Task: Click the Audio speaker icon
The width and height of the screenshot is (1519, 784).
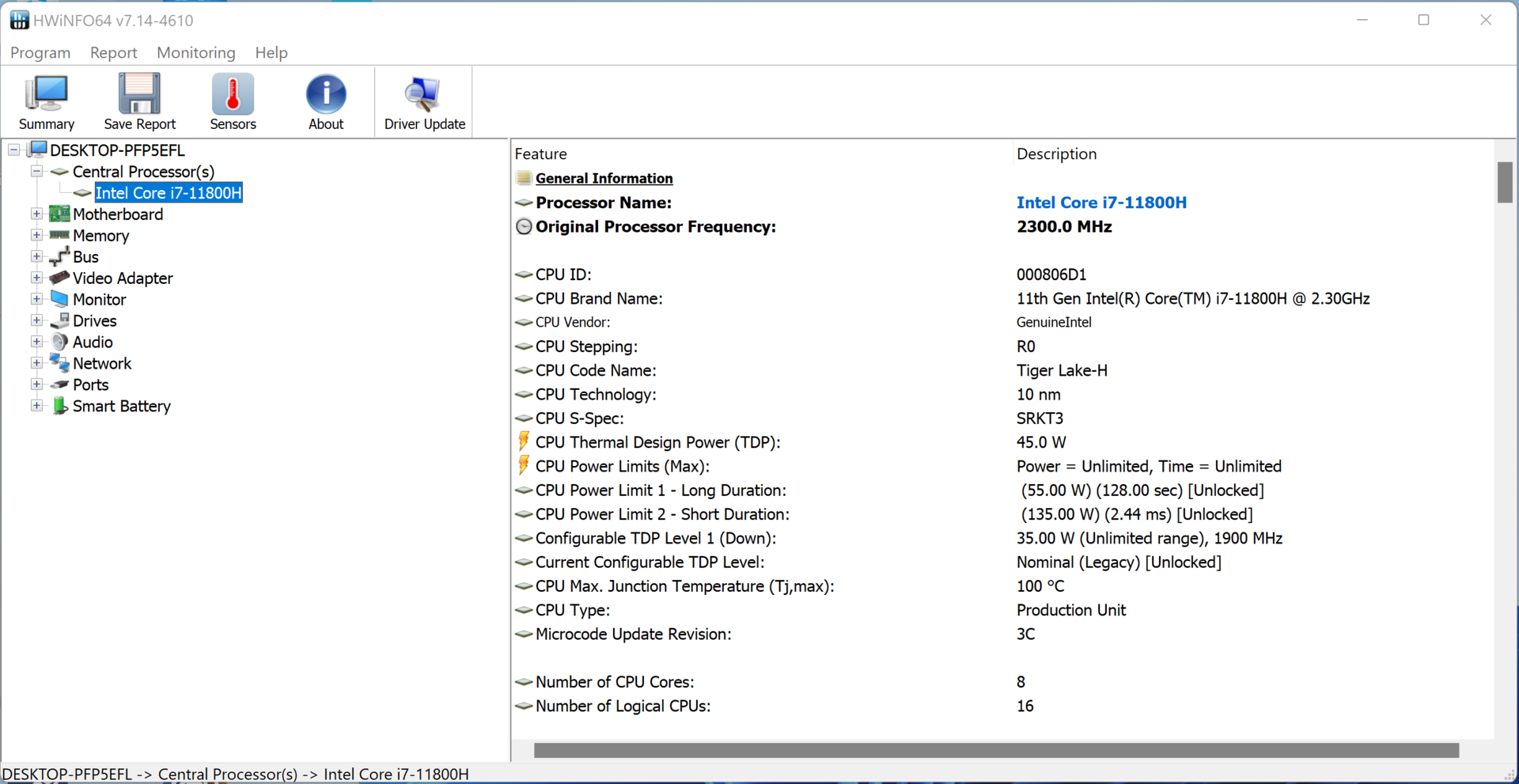Action: coord(59,342)
